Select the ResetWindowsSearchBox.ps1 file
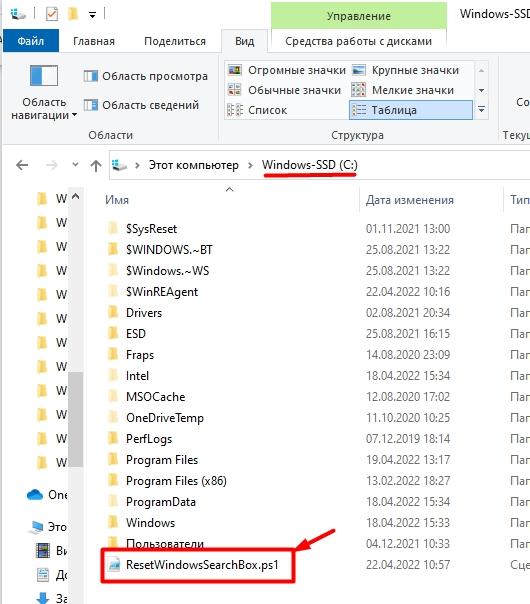The image size is (530, 604). point(202,565)
